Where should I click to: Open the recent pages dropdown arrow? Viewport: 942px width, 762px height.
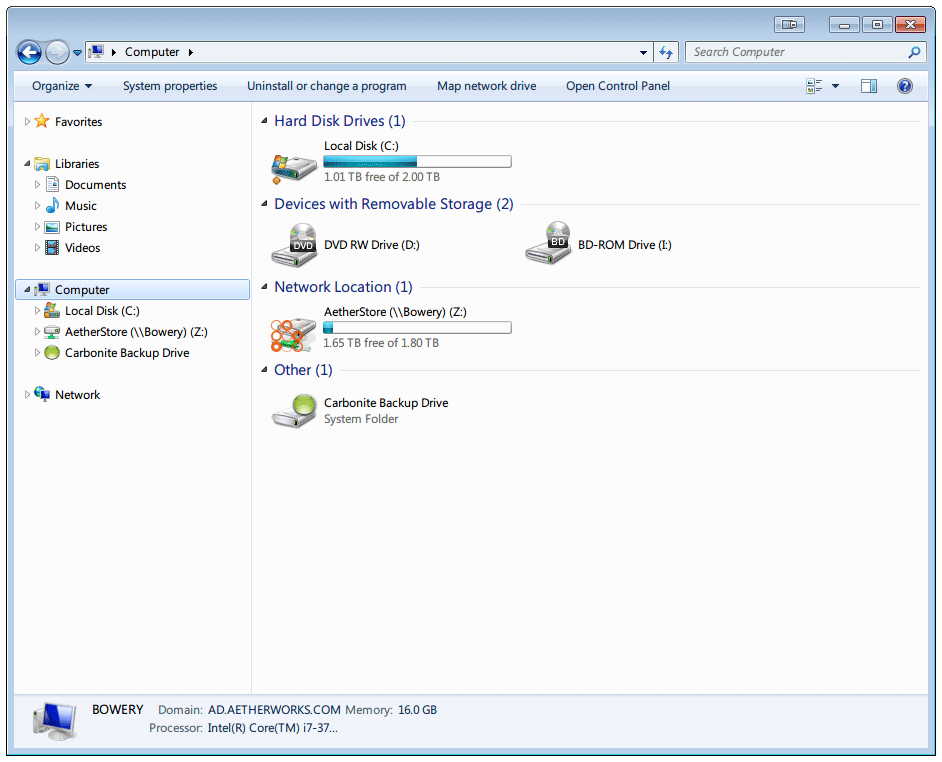[x=77, y=53]
